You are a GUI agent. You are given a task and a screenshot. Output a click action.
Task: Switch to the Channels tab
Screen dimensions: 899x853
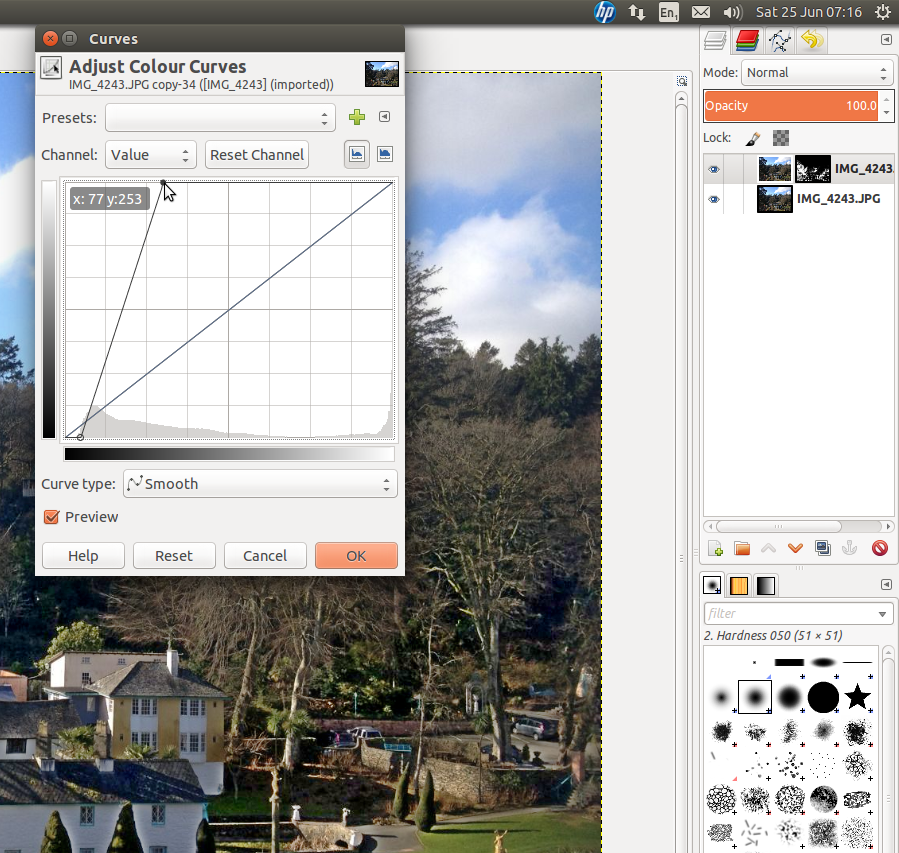tap(747, 41)
